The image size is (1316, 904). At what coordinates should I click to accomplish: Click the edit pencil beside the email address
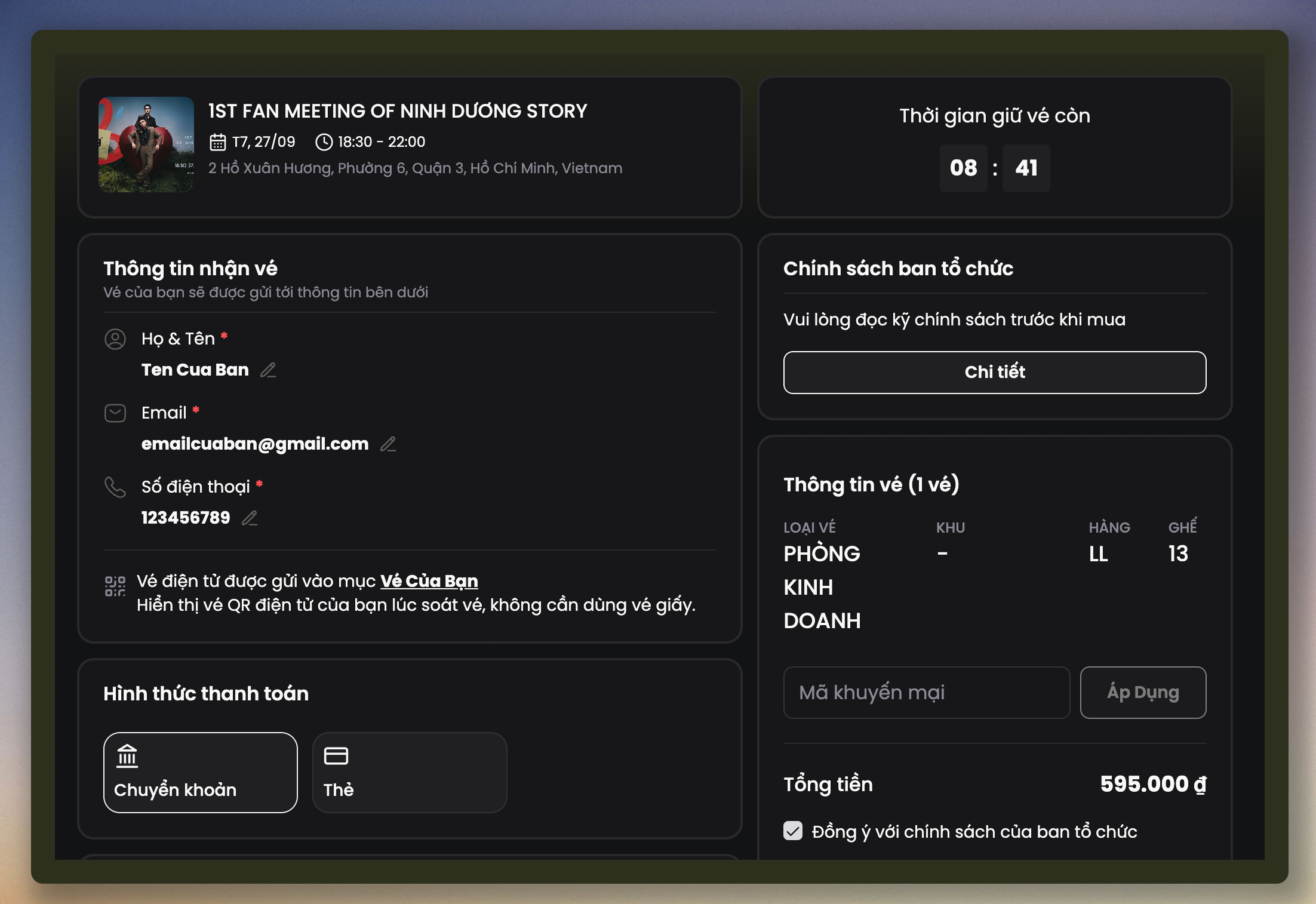(388, 444)
